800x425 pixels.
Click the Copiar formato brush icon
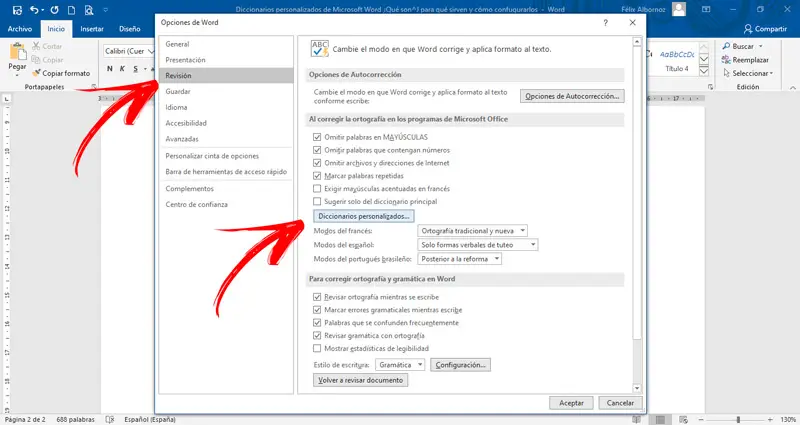tap(36, 73)
